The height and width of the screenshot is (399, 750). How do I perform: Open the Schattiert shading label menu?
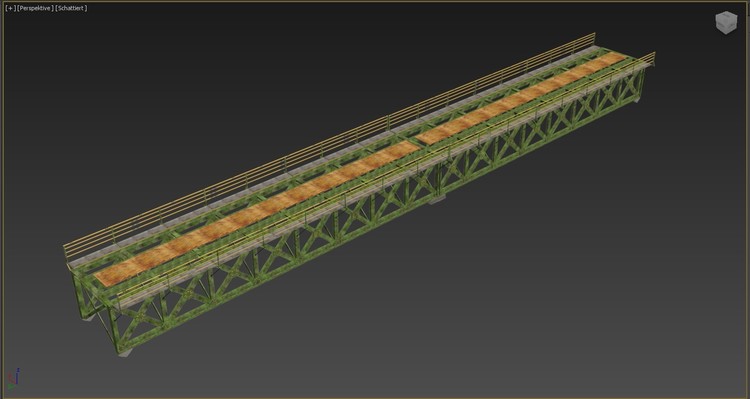point(71,8)
